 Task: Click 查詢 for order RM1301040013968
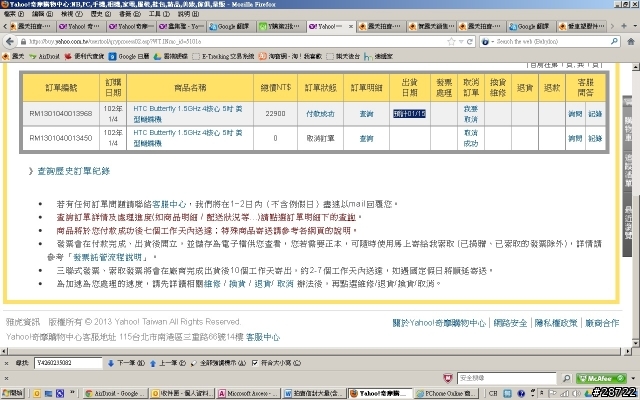366,114
